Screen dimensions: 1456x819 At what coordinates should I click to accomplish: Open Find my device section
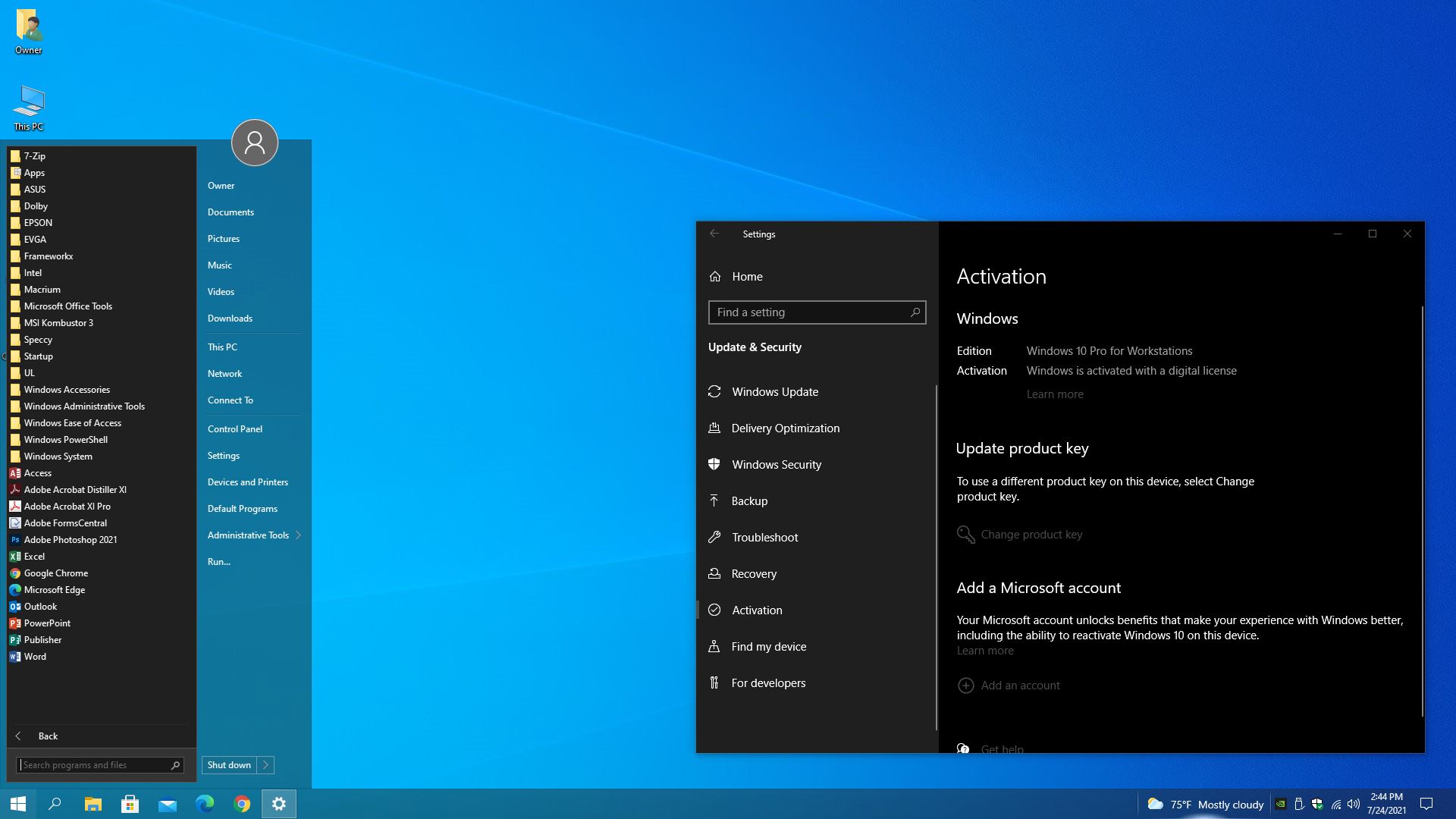pyautogui.click(x=768, y=647)
